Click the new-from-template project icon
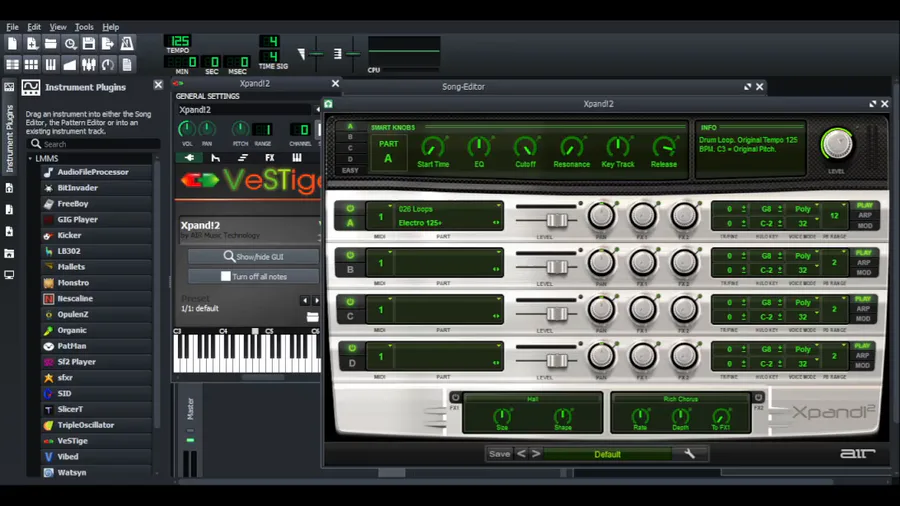 tap(32, 44)
